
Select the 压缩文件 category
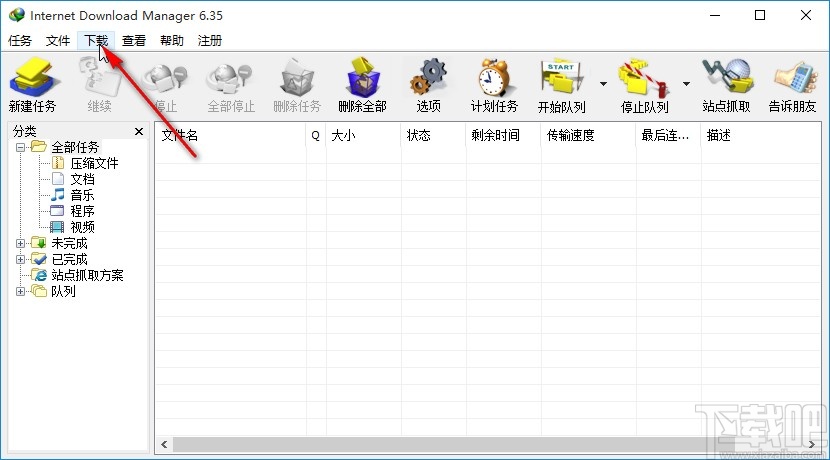click(94, 163)
